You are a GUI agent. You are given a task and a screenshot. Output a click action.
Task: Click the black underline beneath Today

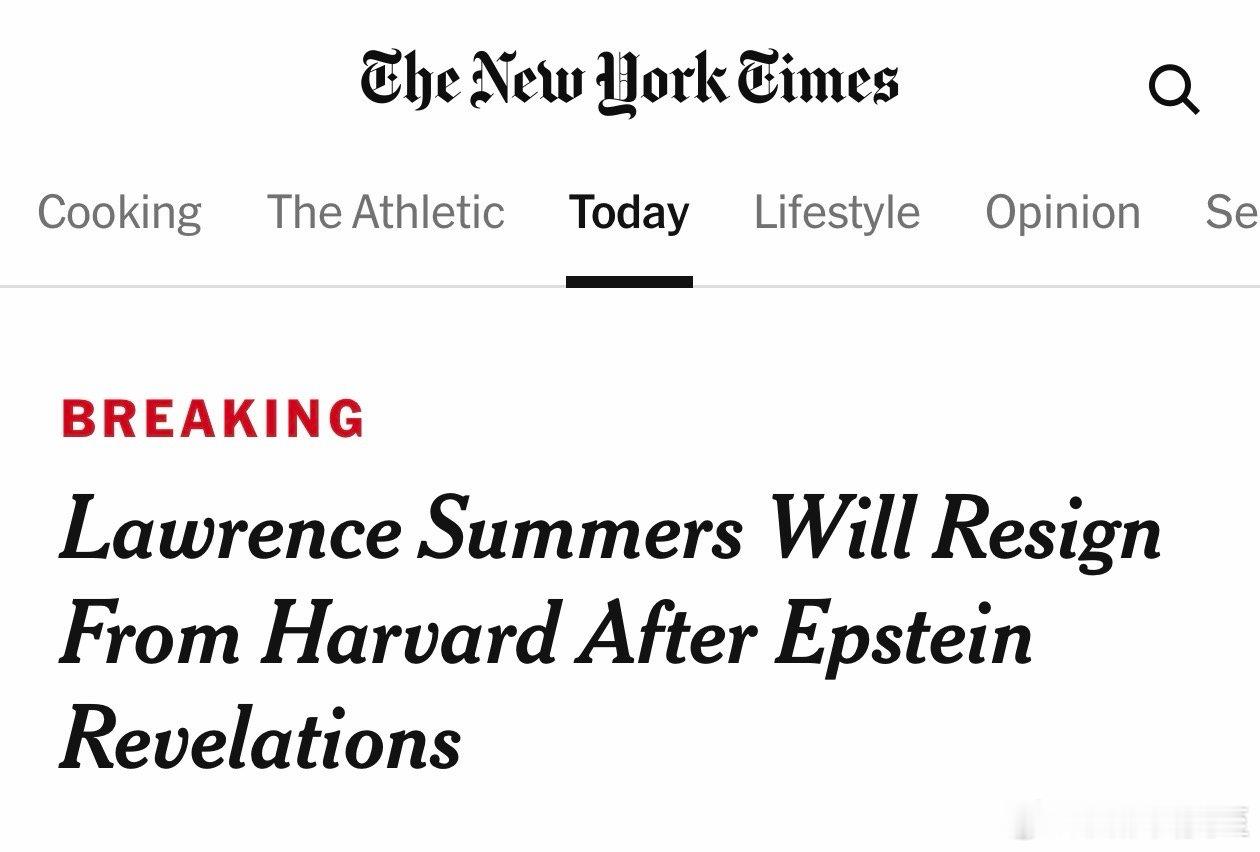(x=629, y=282)
